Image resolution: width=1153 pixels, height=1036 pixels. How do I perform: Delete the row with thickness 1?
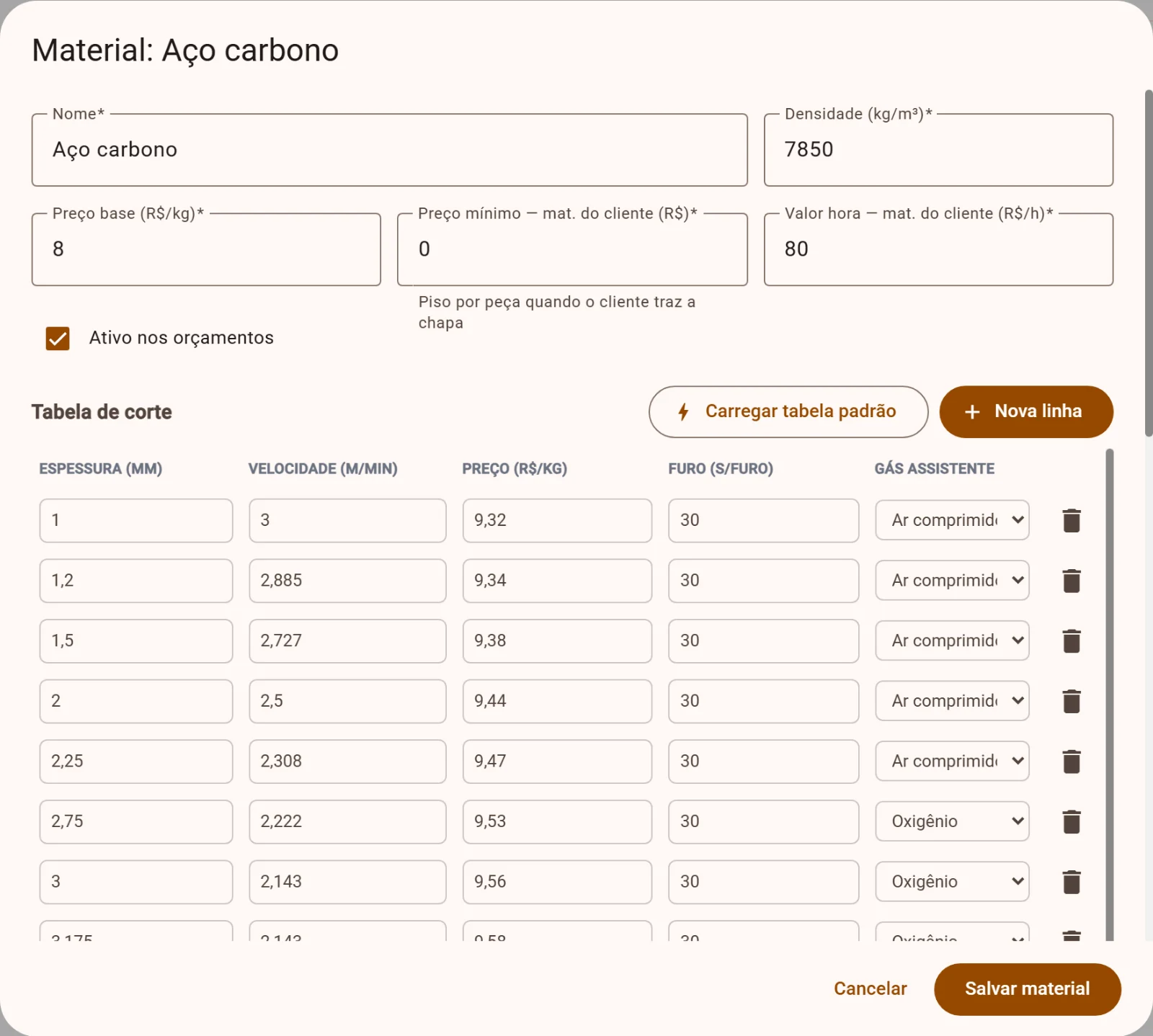pyautogui.click(x=1072, y=520)
